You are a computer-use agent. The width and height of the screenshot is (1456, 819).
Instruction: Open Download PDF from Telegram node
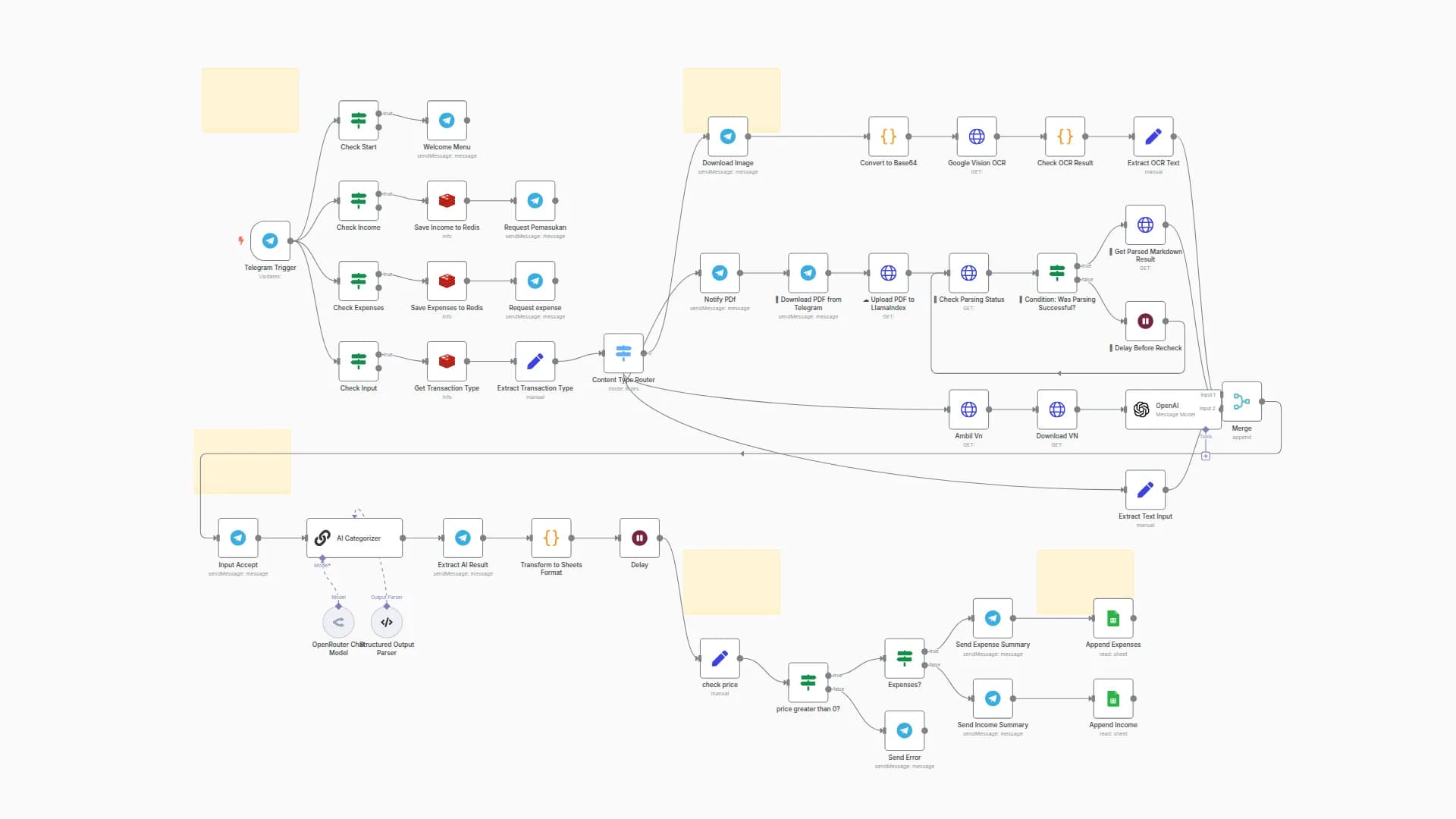click(808, 273)
